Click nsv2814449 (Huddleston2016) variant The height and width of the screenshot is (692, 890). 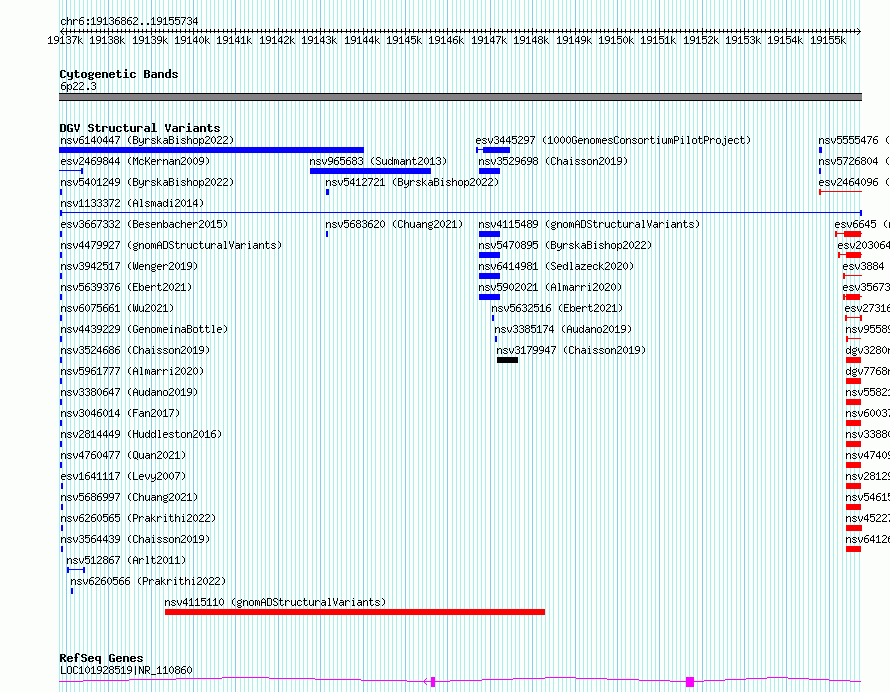(x=141, y=434)
